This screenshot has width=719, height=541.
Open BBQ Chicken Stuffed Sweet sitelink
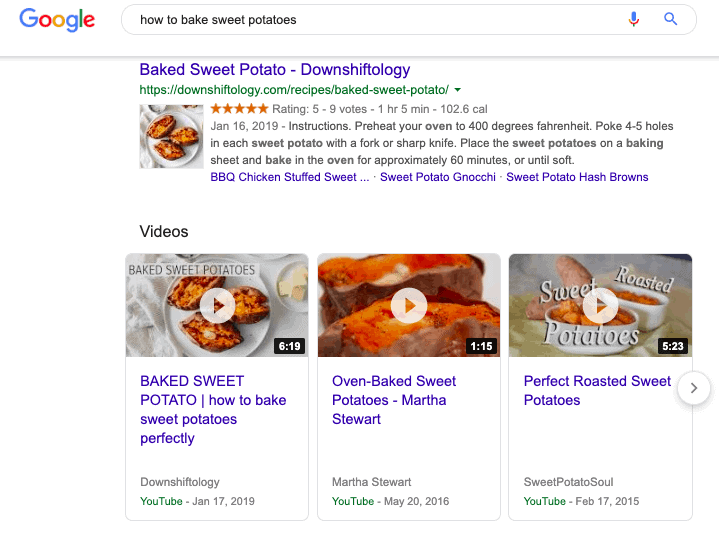[289, 177]
